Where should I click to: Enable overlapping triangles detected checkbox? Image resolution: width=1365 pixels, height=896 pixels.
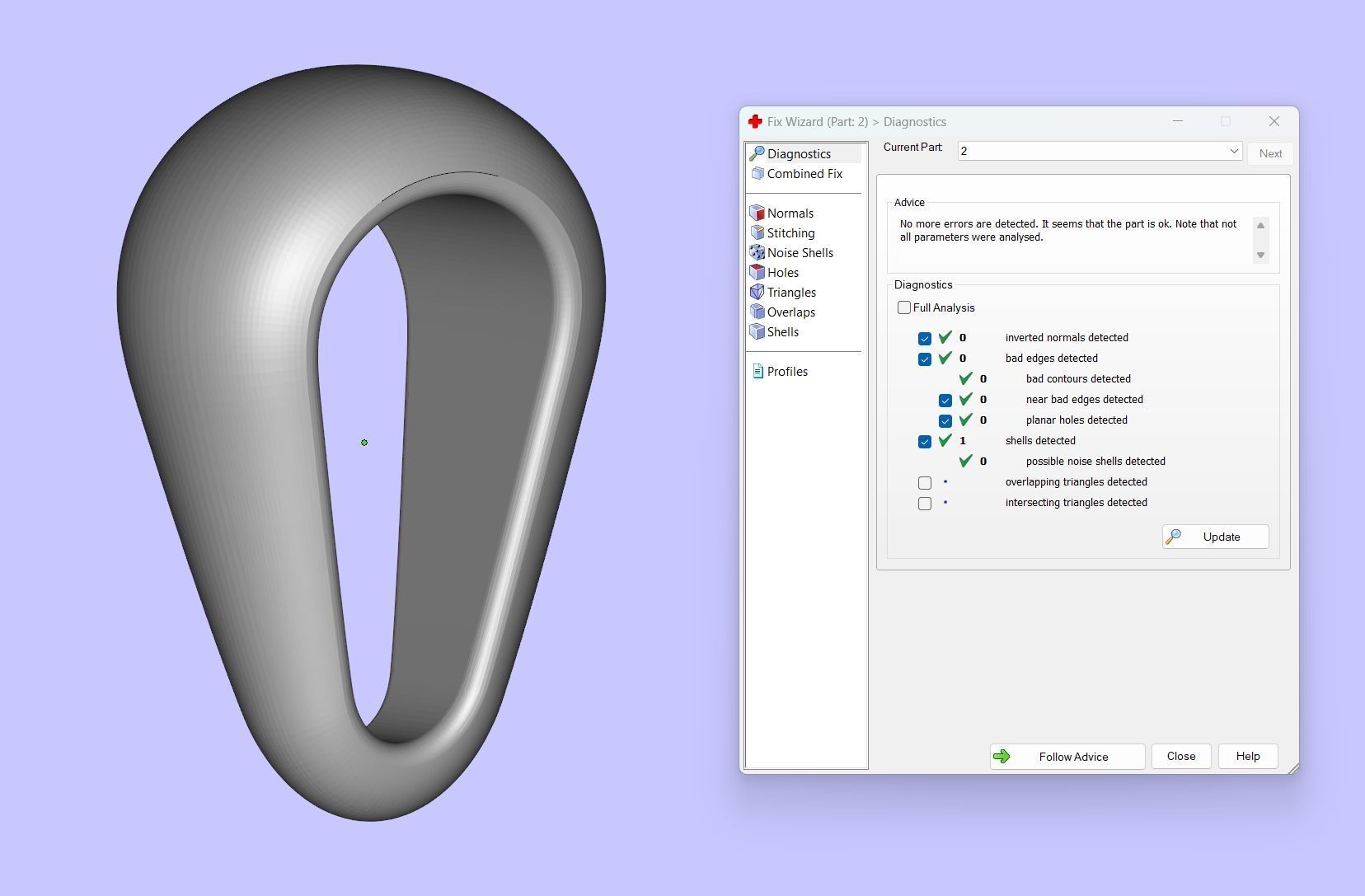point(925,482)
